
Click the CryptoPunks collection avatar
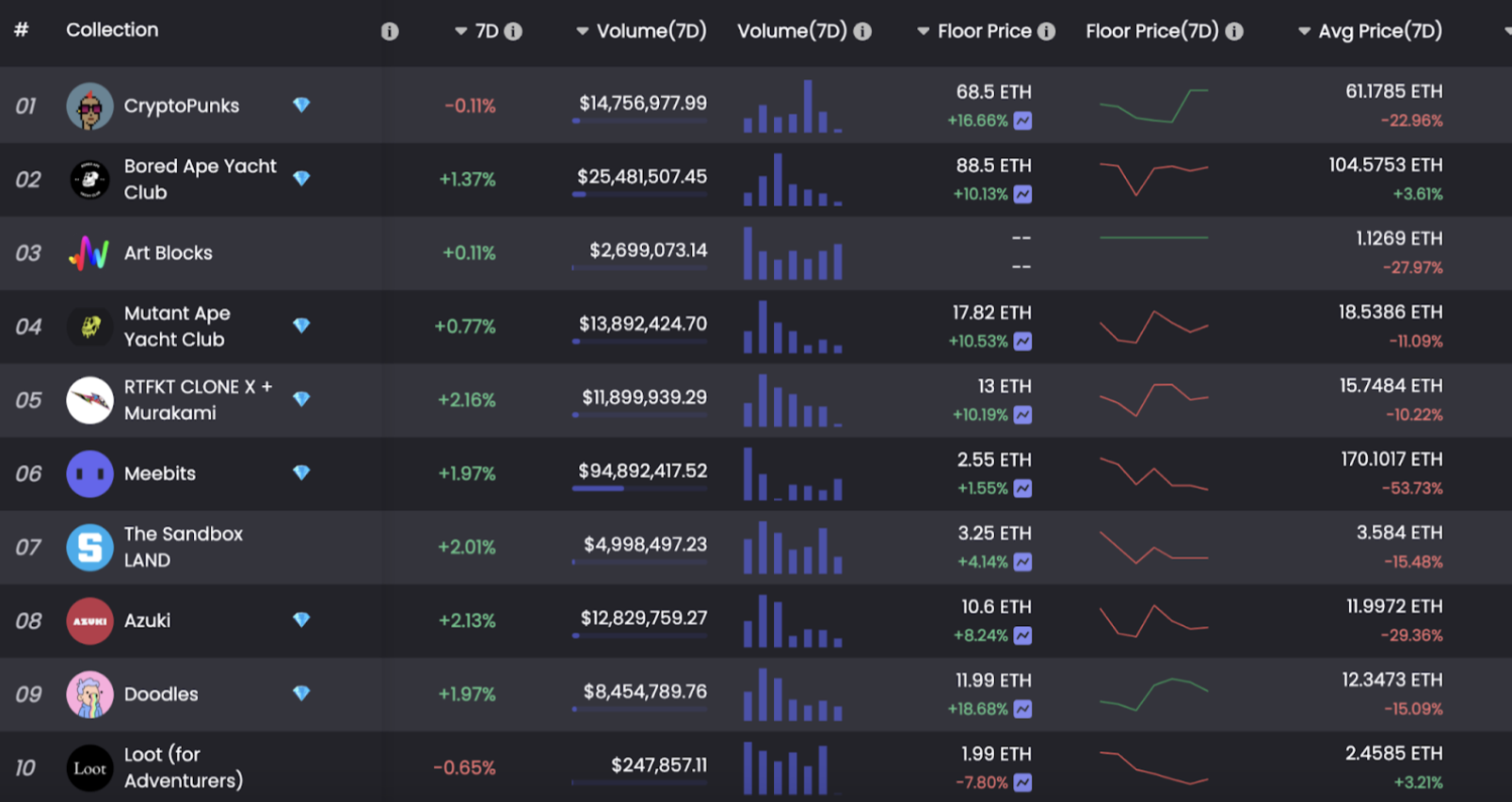point(89,106)
